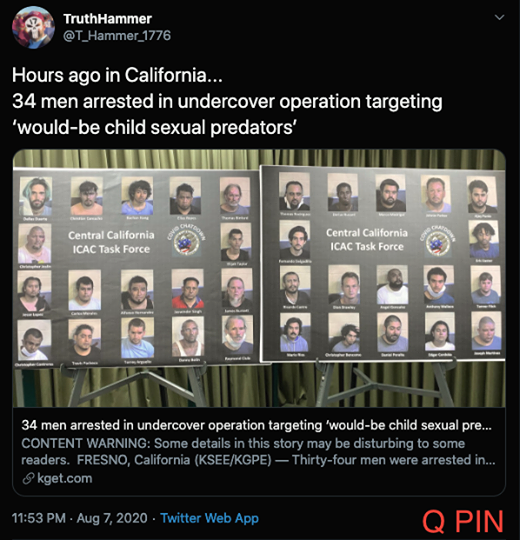Click the COVID Chatdown seal on right poster
The height and width of the screenshot is (540, 520).
pos(438,240)
